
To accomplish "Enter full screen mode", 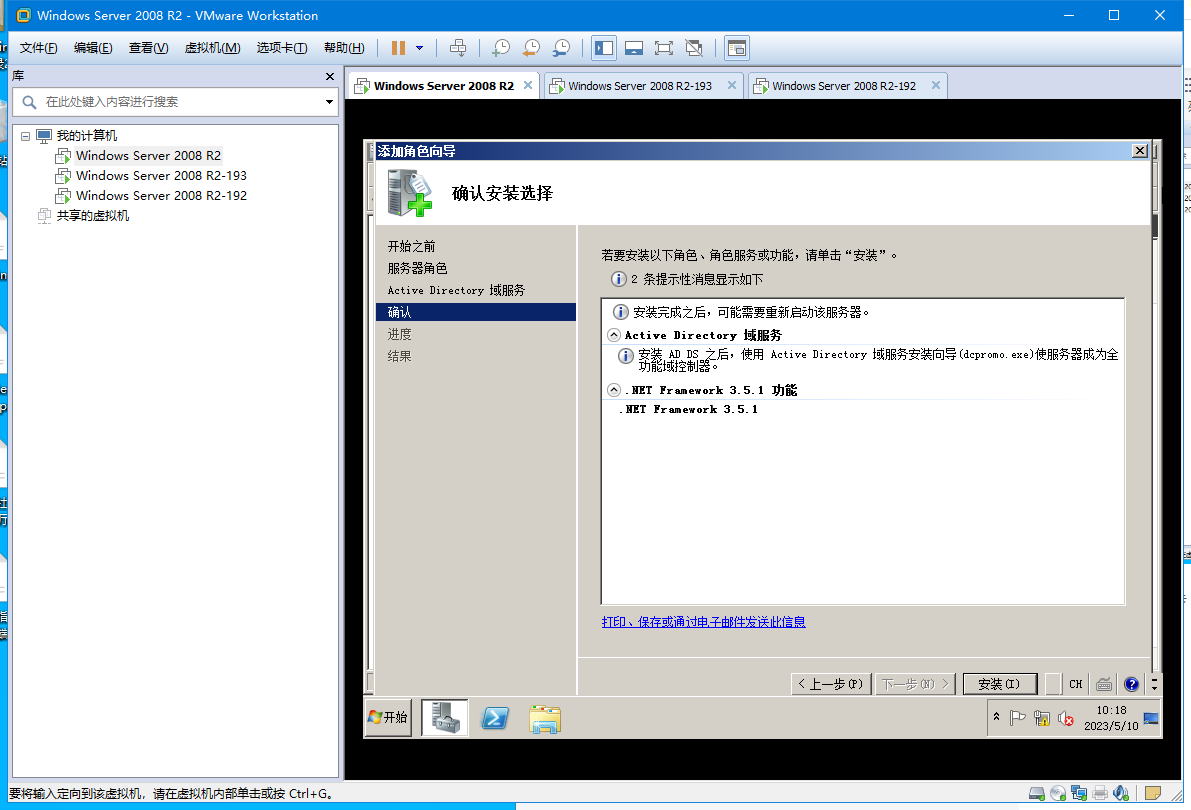I will (664, 48).
